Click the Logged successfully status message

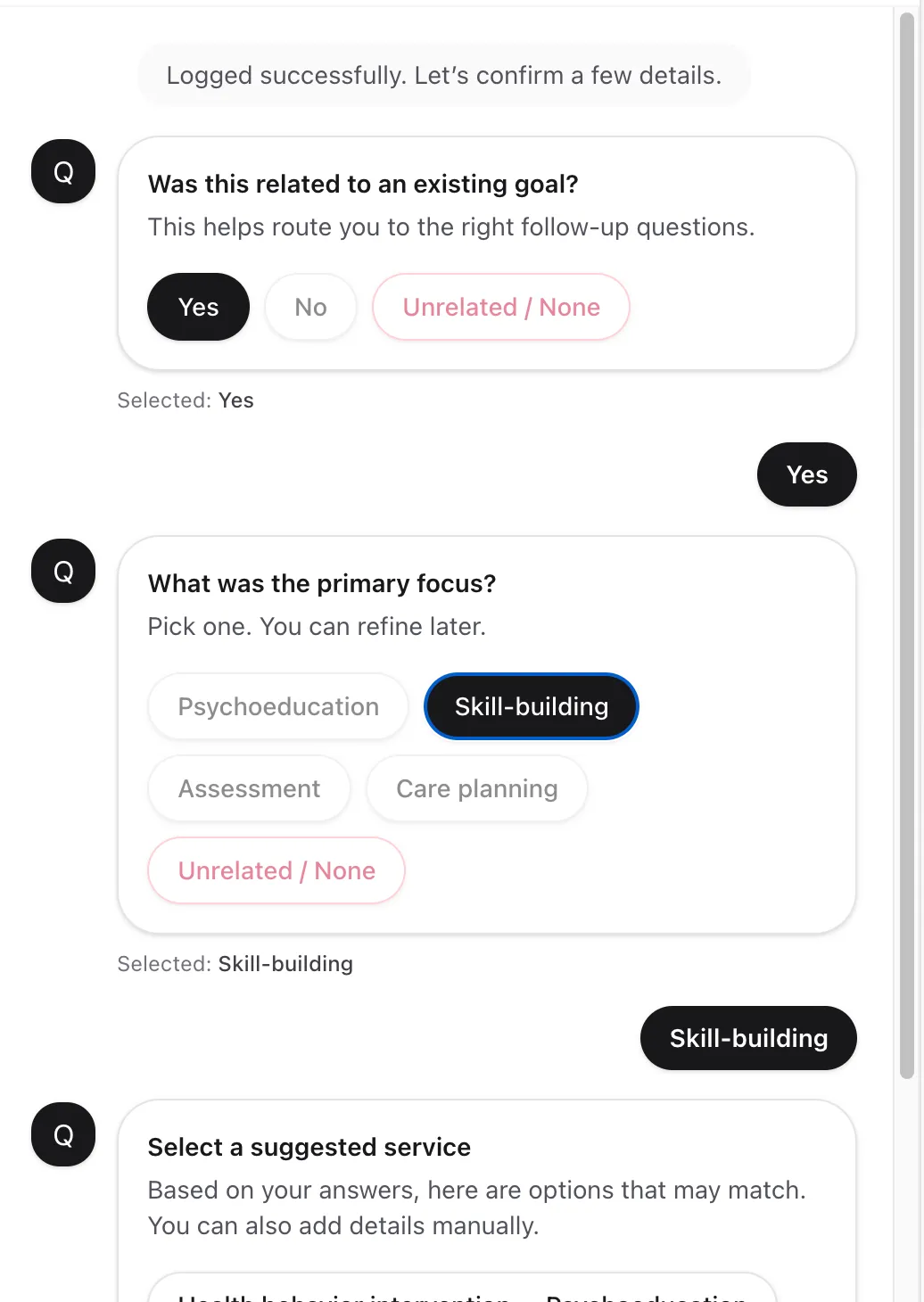click(444, 75)
